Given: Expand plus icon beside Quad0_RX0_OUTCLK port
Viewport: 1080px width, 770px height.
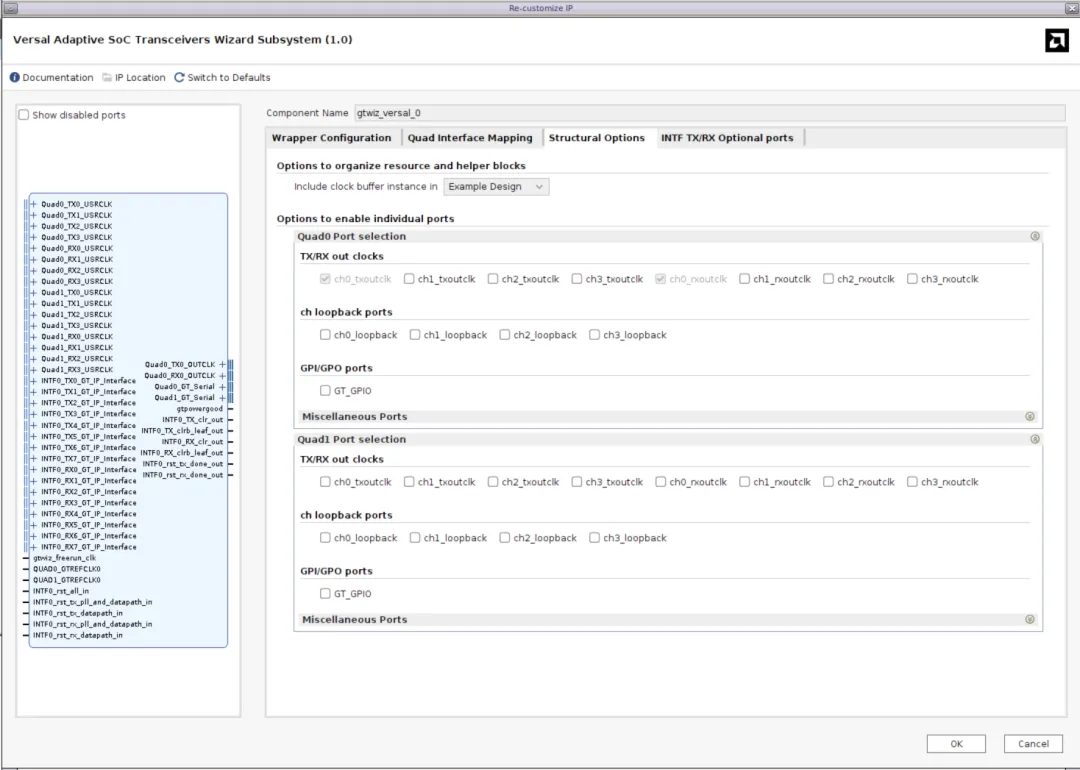Looking at the screenshot, I should pos(222,375).
